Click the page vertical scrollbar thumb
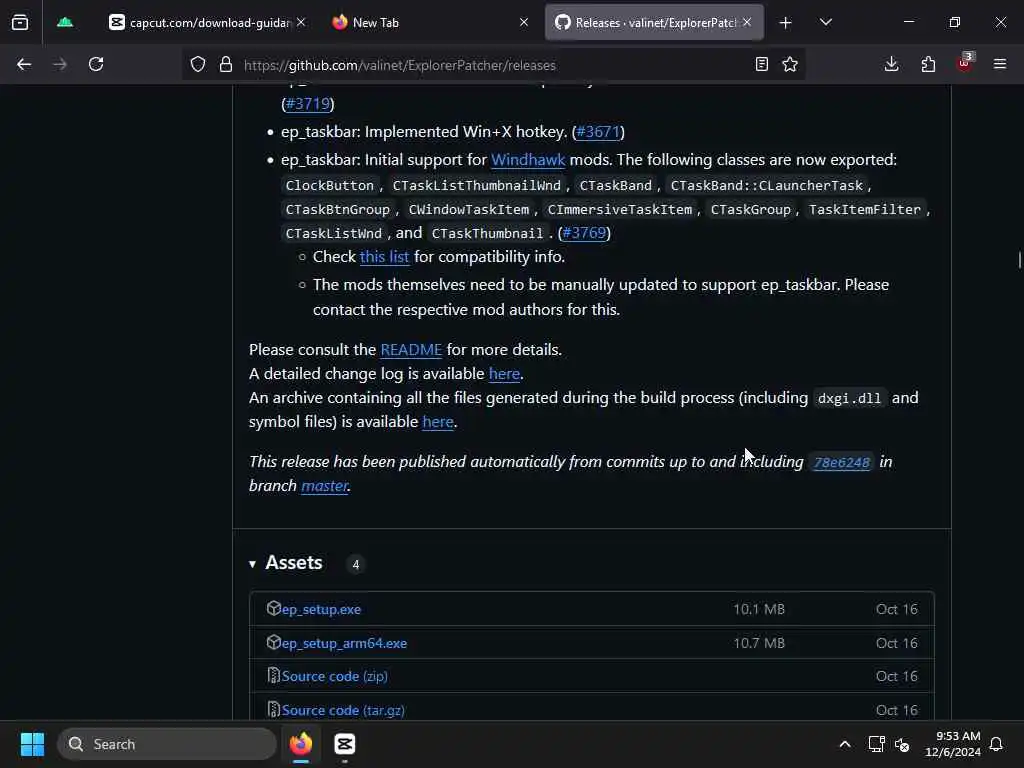 pos(1019,260)
